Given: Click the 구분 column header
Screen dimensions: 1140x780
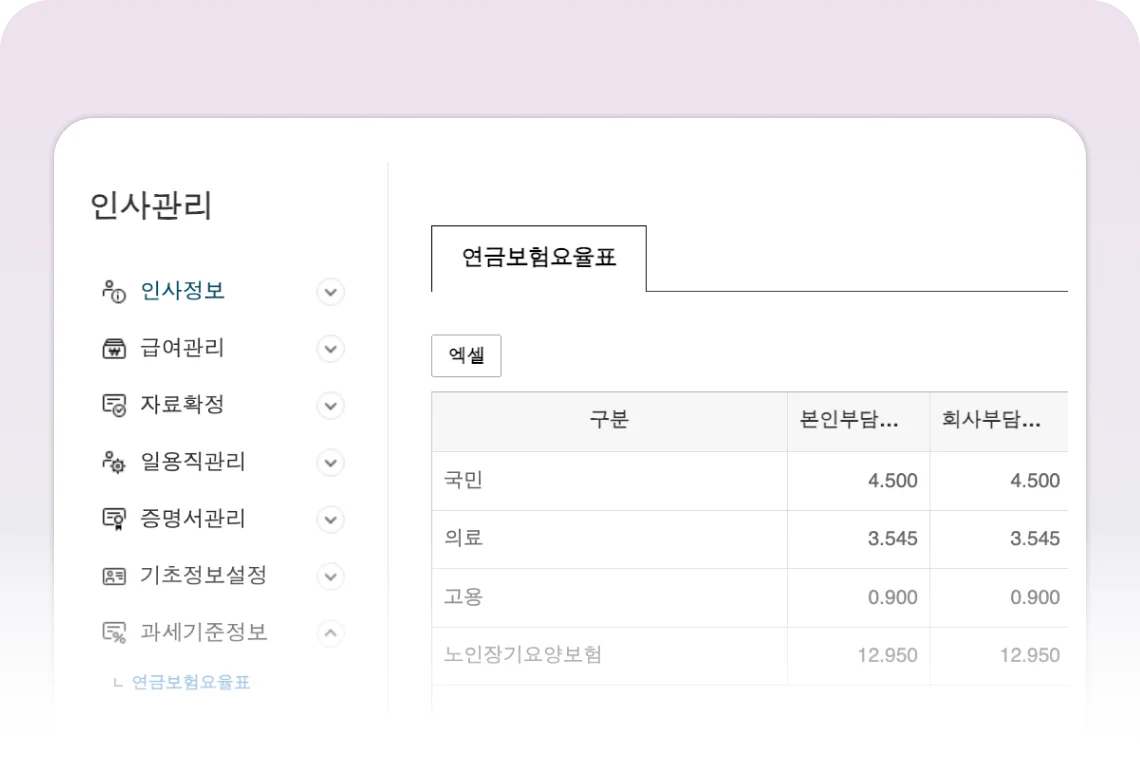Looking at the screenshot, I should tap(608, 421).
